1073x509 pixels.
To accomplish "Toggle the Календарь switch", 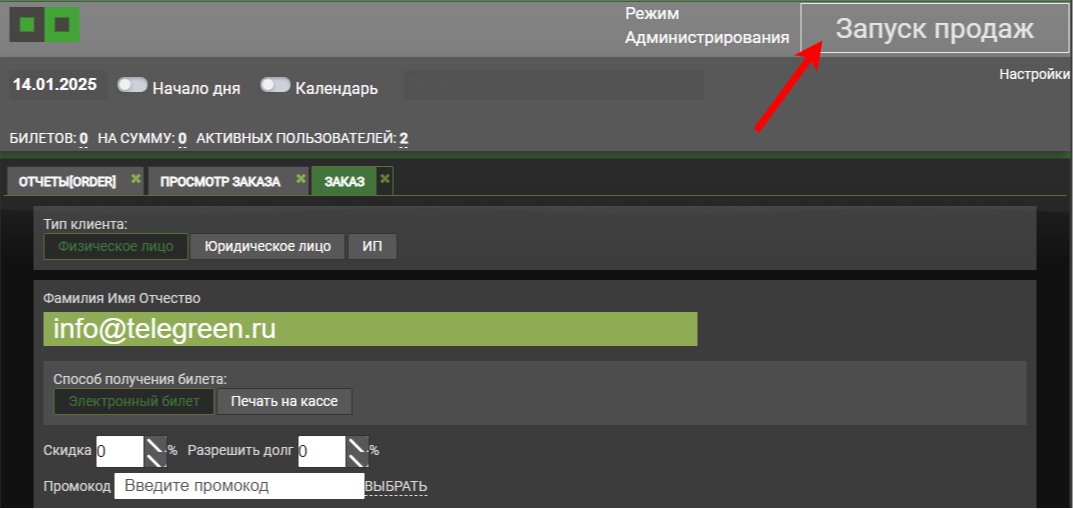I will 275,85.
